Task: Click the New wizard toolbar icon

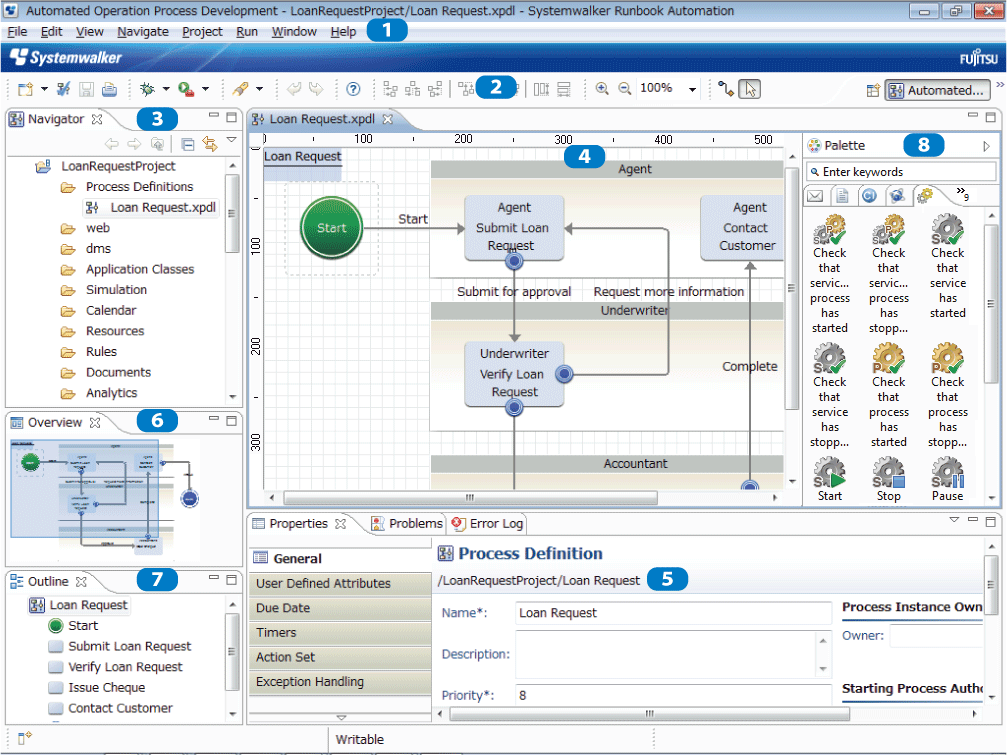Action: coord(25,89)
